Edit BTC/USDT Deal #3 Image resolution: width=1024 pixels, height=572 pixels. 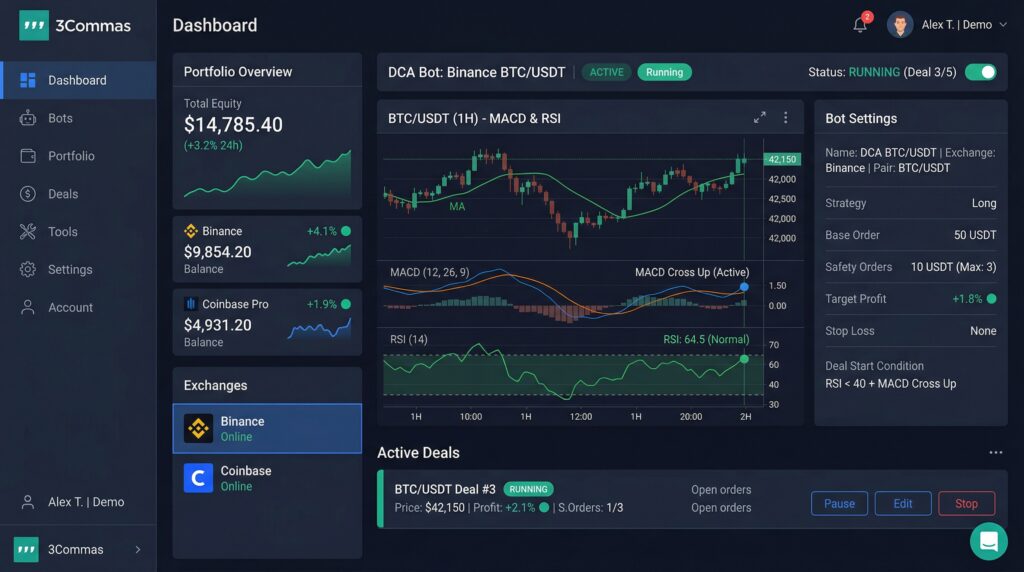903,503
